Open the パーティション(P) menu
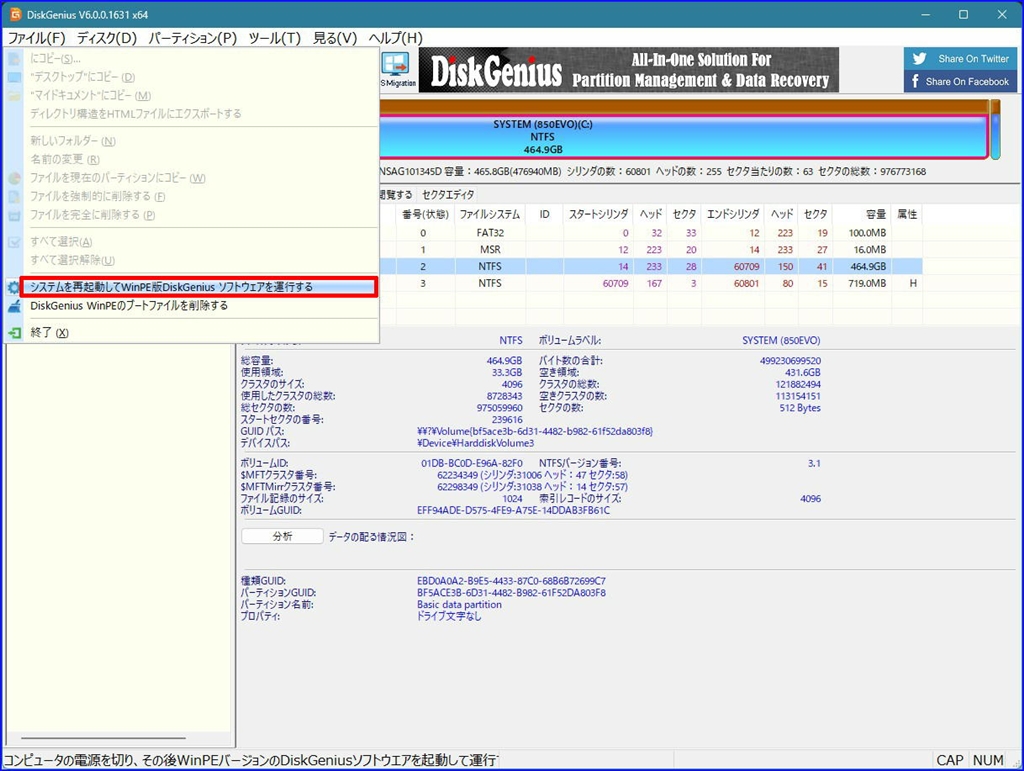1024x771 pixels. (193, 38)
